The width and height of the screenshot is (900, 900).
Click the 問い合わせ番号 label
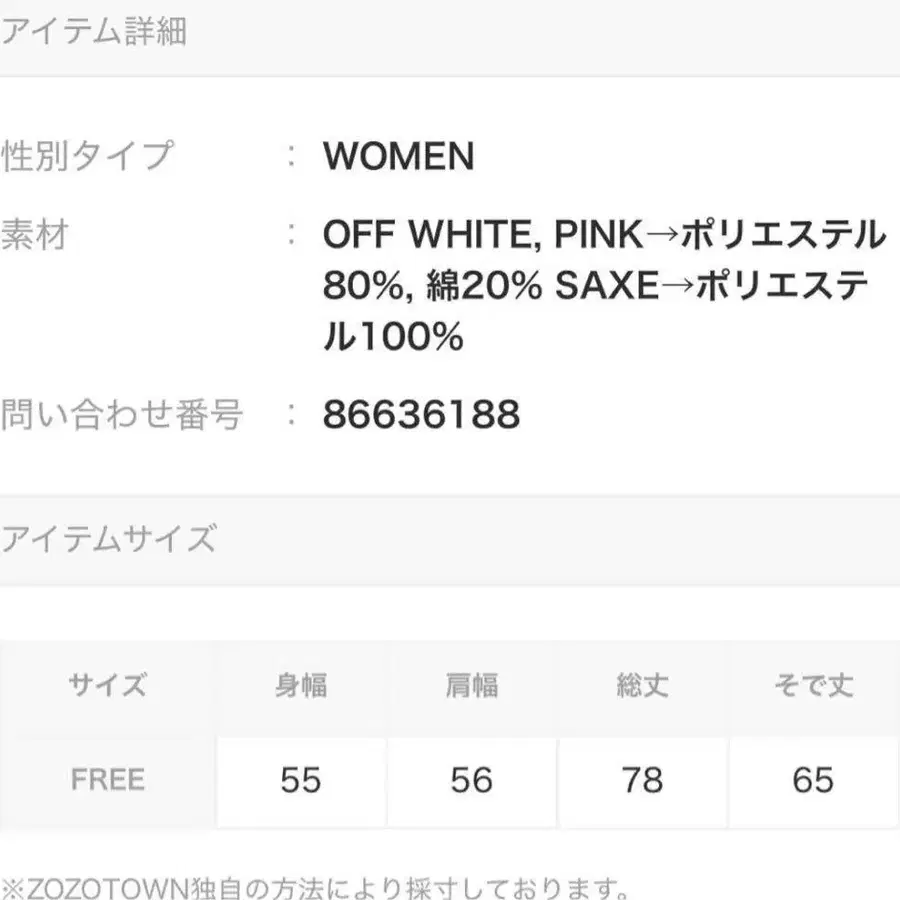tap(122, 413)
